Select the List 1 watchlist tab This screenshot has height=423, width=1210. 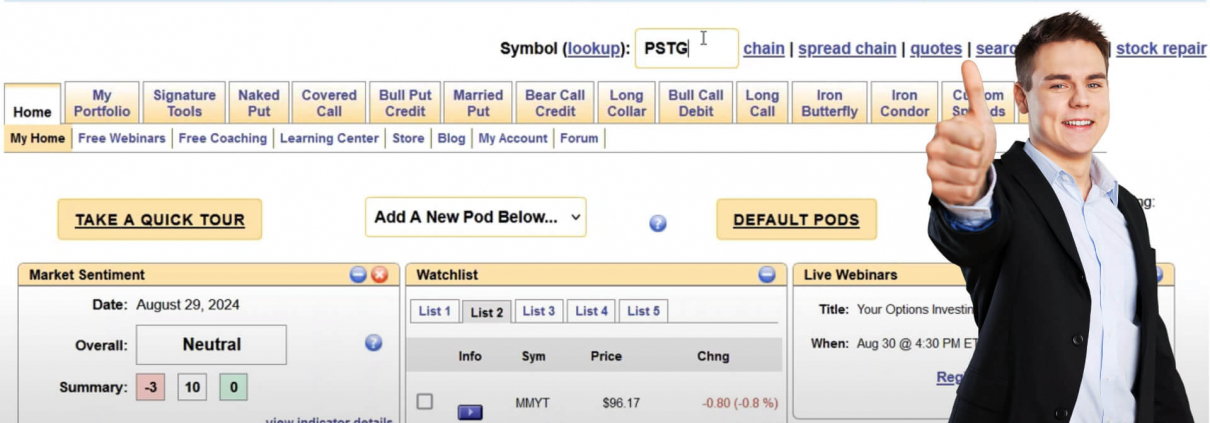pyautogui.click(x=434, y=311)
